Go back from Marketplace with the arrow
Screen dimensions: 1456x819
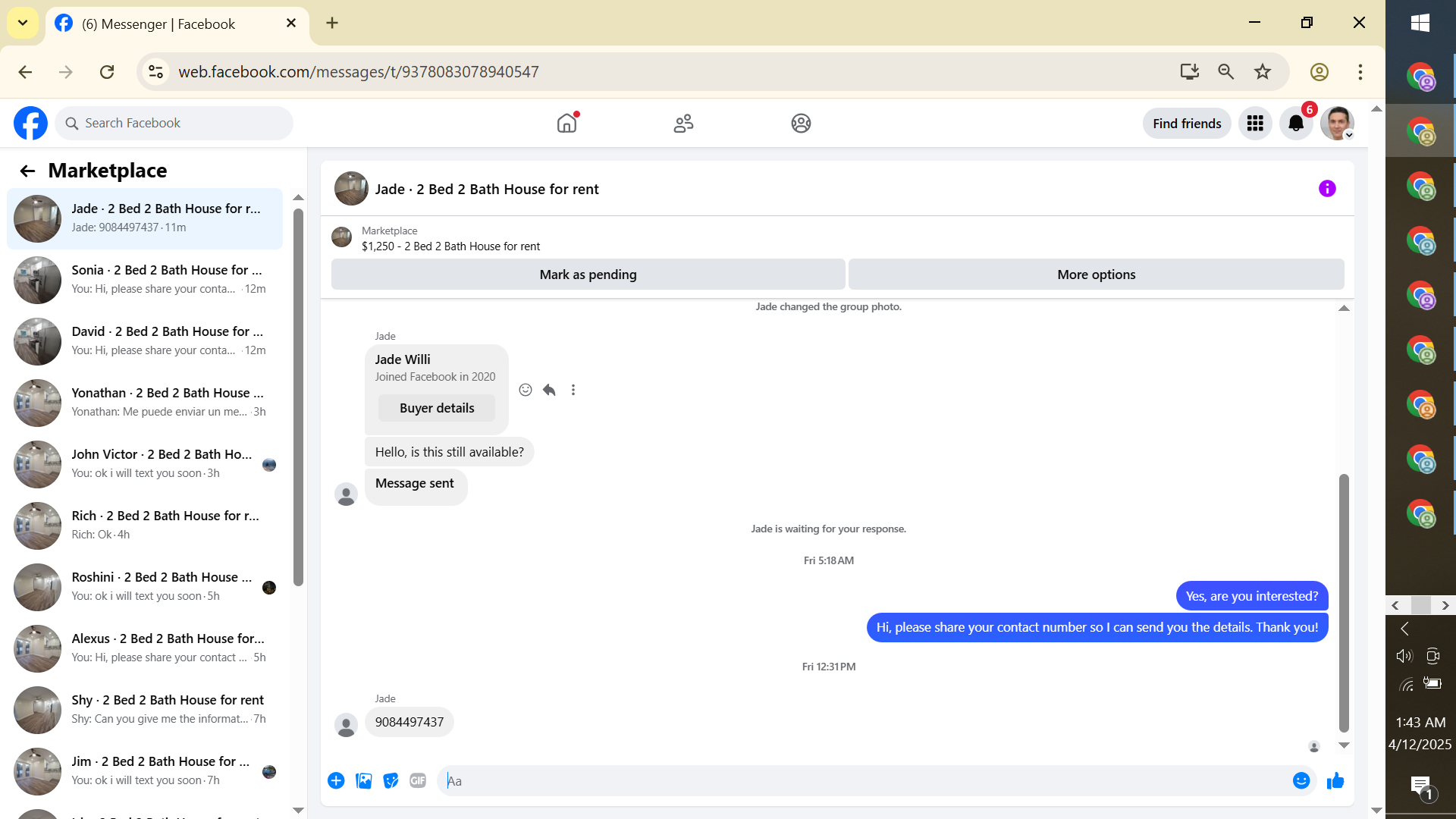(x=27, y=171)
